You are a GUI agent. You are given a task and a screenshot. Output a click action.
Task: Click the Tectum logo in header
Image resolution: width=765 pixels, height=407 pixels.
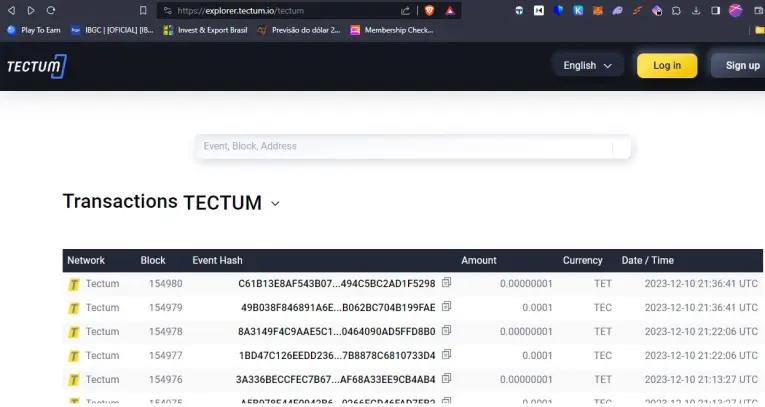(x=37, y=66)
